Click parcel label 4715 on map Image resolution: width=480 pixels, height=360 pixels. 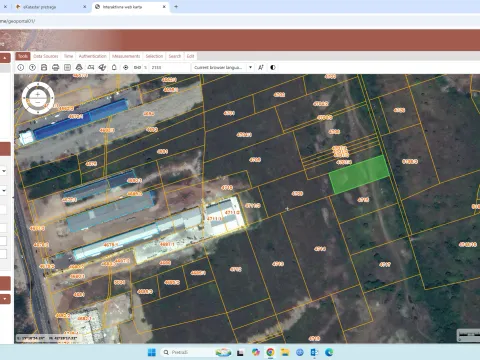(363, 200)
